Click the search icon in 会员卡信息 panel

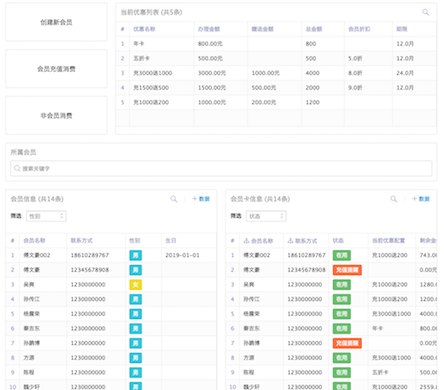click(394, 199)
